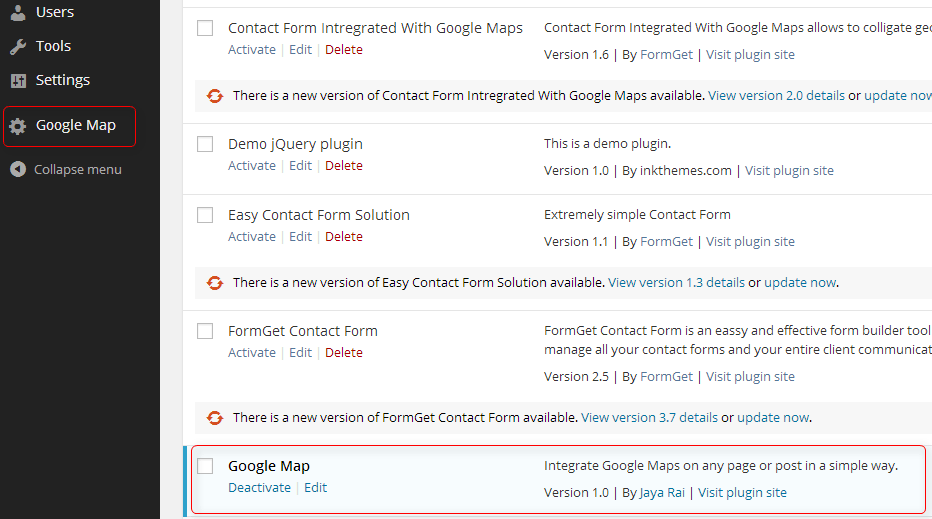Viewport: 932px width, 519px height.
Task: Activate FormGet Contact Form
Action: click(252, 353)
